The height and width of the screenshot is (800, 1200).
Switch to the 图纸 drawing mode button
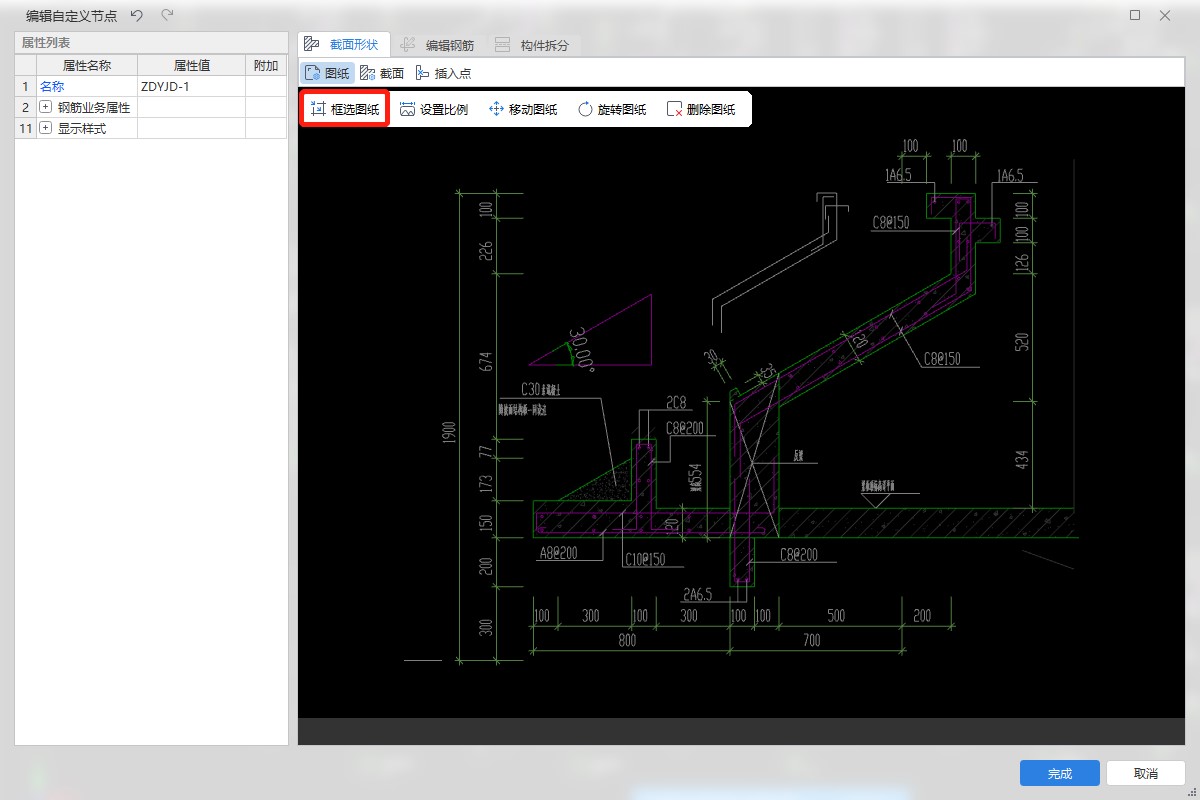click(x=327, y=73)
